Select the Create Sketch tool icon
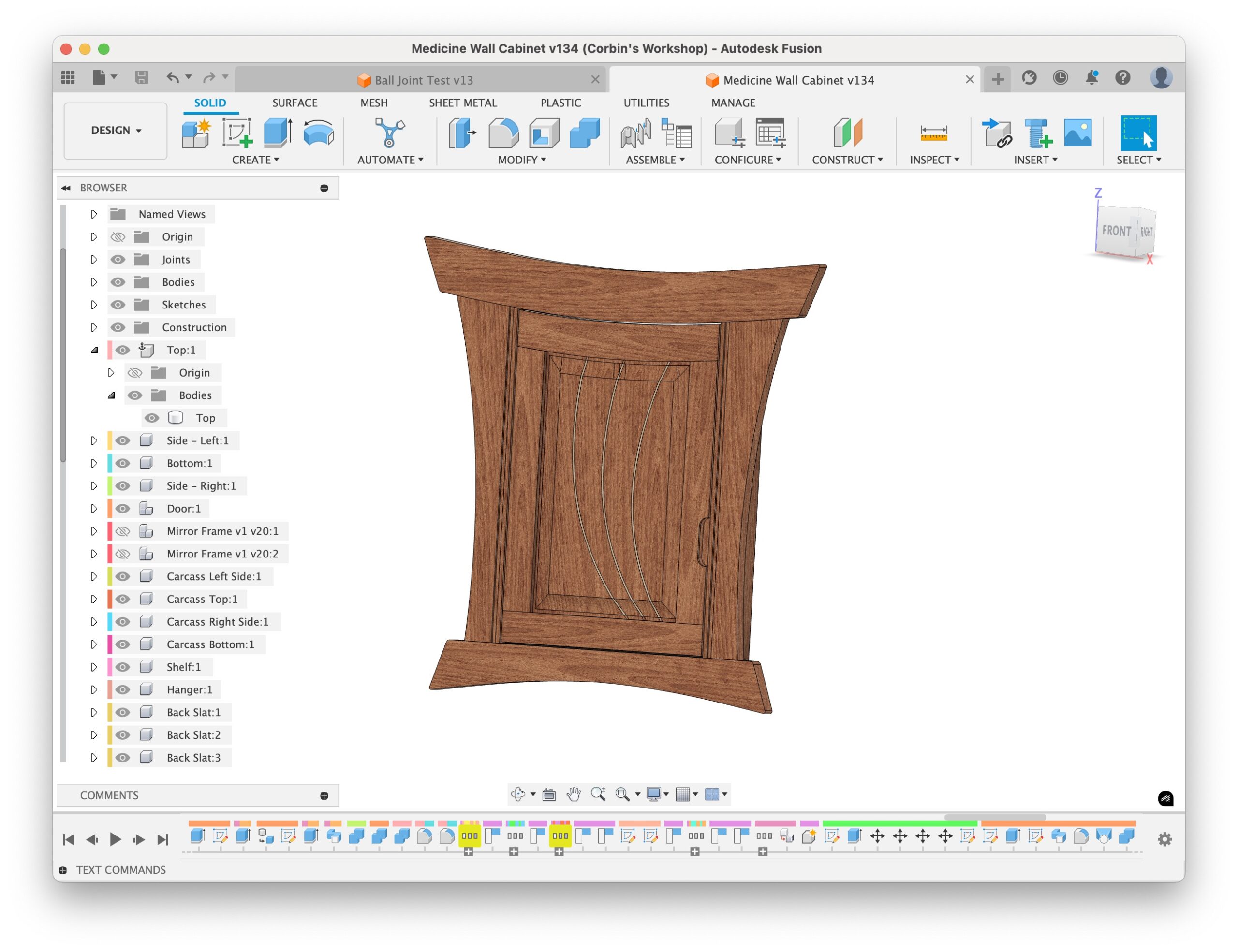Viewport: 1238px width, 952px height. pos(237,132)
